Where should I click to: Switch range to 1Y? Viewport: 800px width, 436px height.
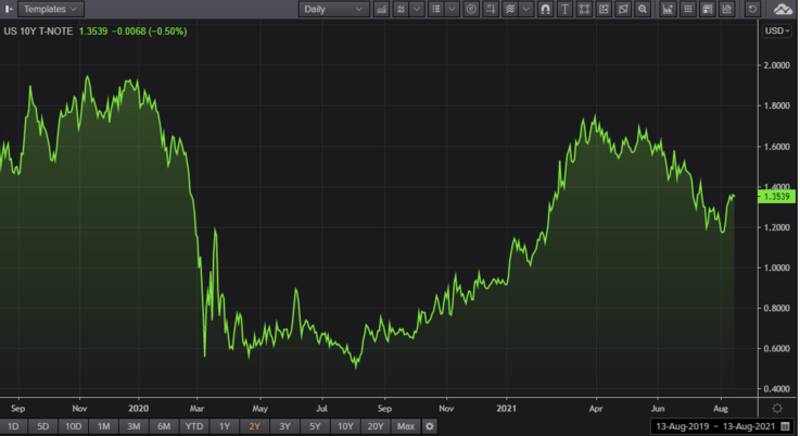225,427
